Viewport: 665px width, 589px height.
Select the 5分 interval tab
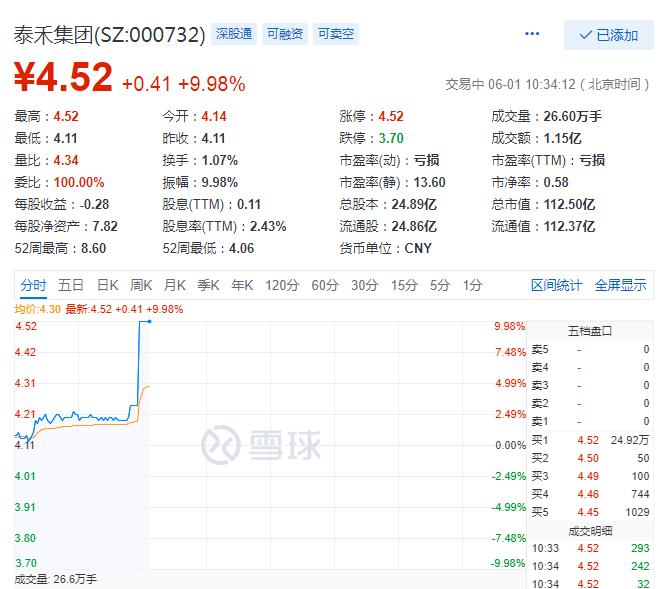pos(440,285)
